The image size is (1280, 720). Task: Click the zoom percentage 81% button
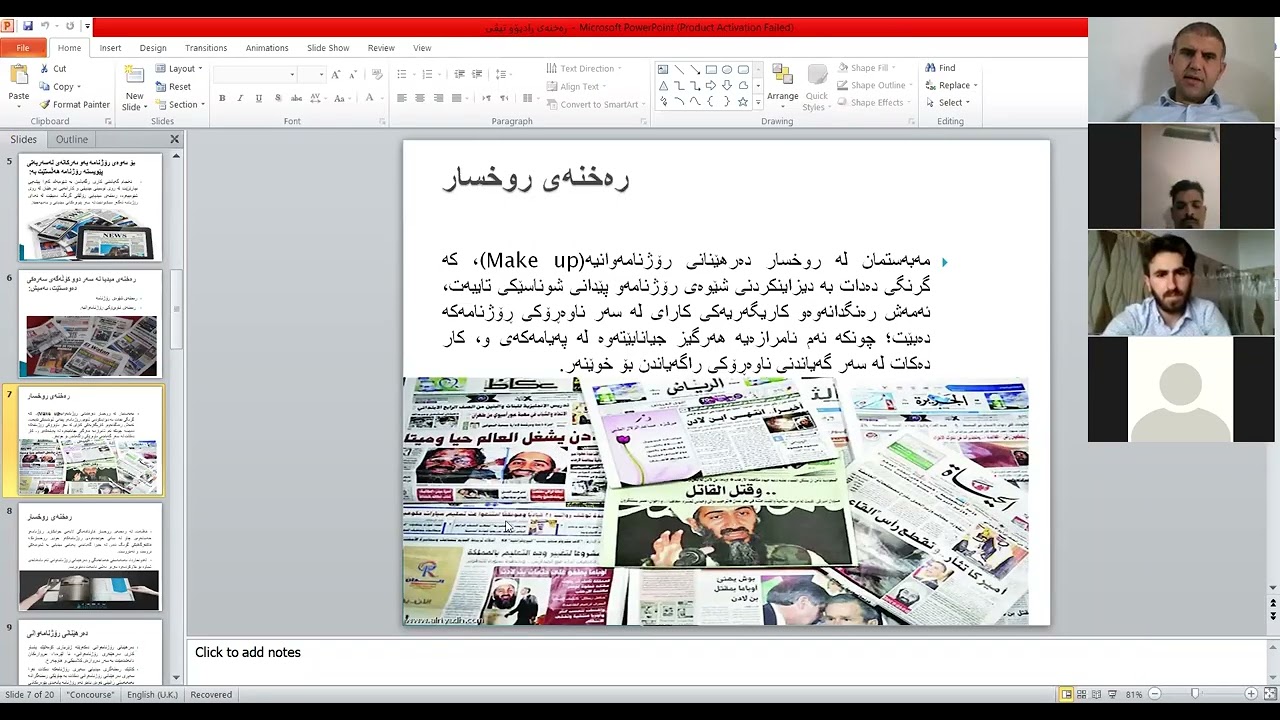pyautogui.click(x=1134, y=695)
